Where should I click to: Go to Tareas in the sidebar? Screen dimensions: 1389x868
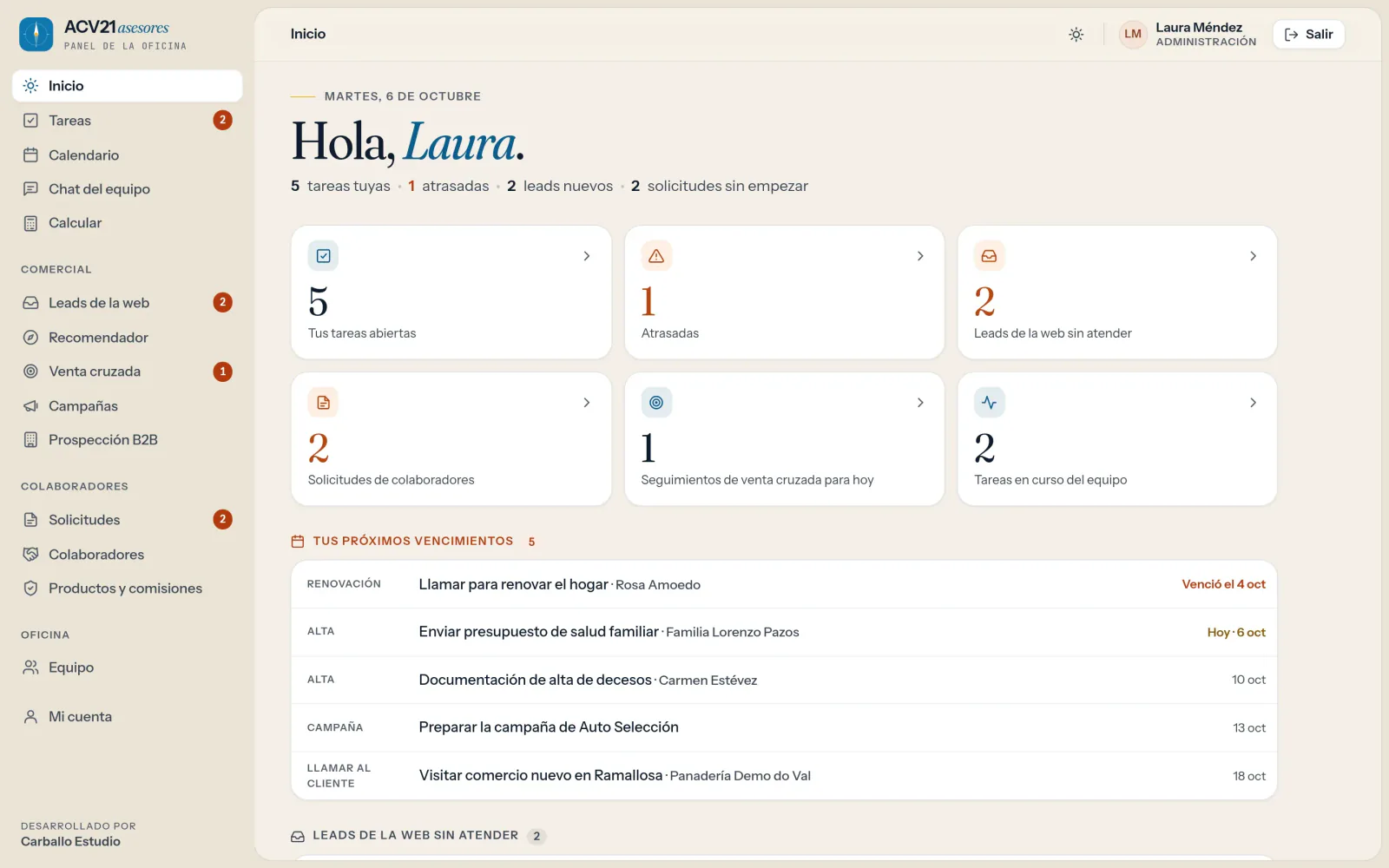[128, 121]
